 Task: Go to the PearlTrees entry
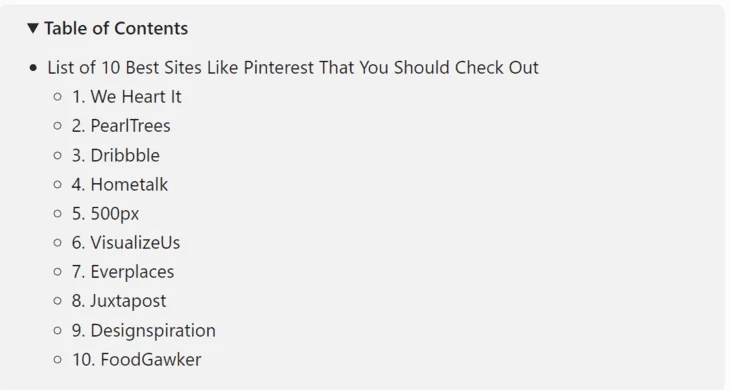click(121, 126)
